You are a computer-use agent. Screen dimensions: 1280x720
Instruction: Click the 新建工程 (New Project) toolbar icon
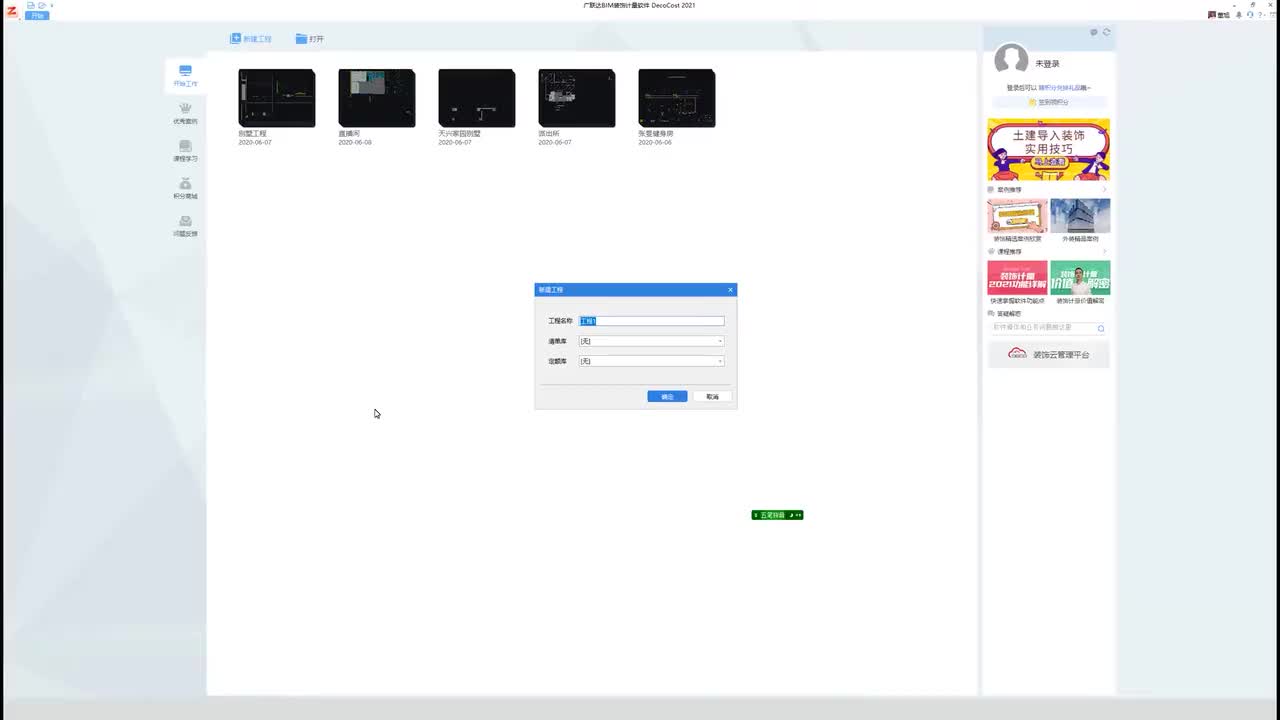(x=236, y=39)
